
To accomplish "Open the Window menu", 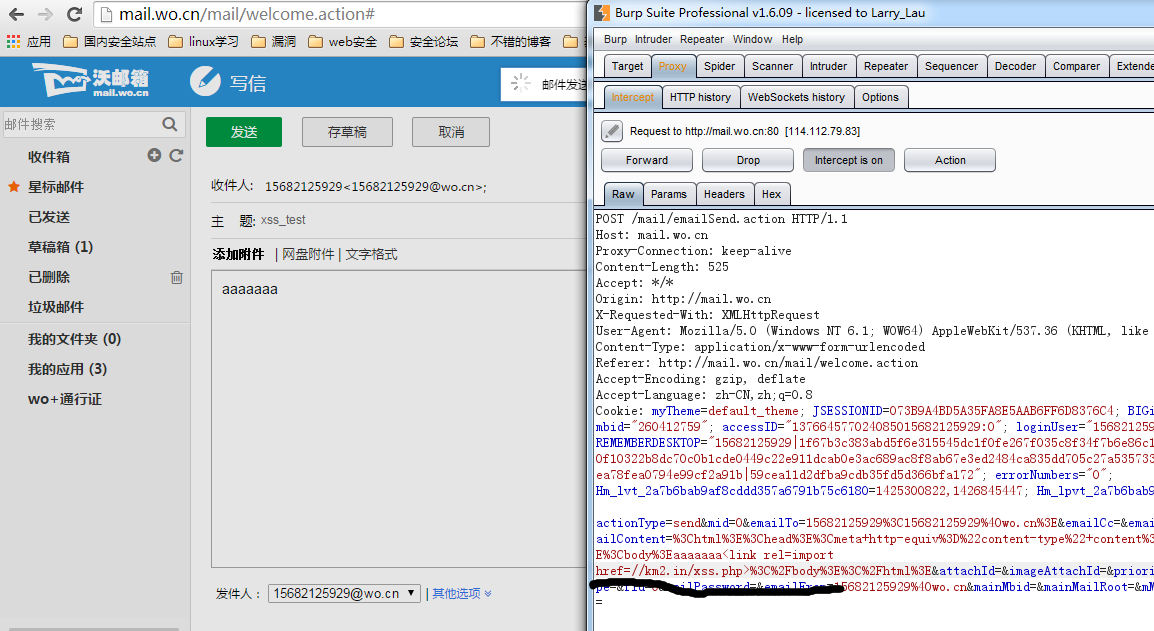I will [x=752, y=39].
